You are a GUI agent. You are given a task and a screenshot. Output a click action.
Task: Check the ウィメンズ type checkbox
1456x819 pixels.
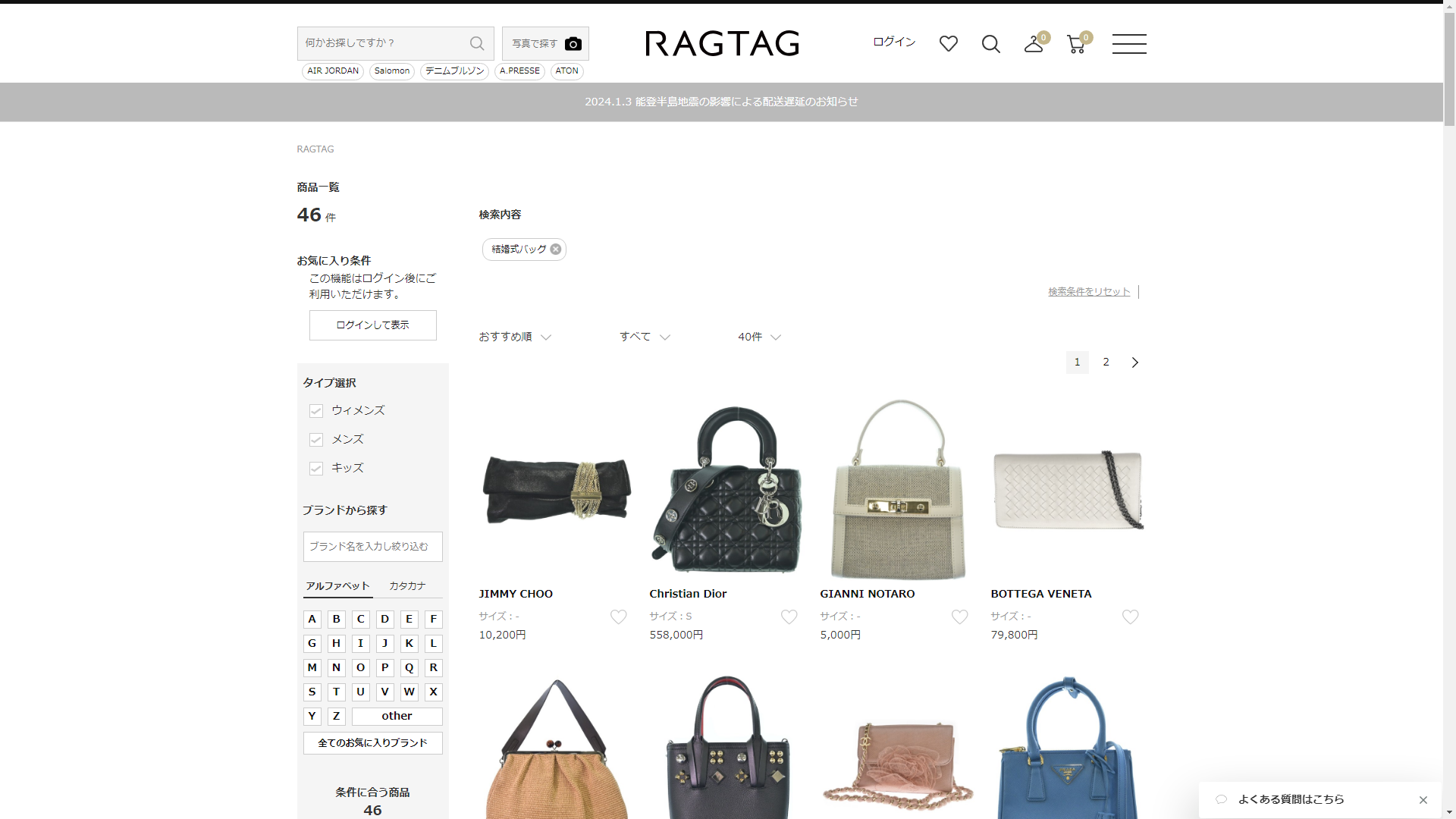point(316,411)
